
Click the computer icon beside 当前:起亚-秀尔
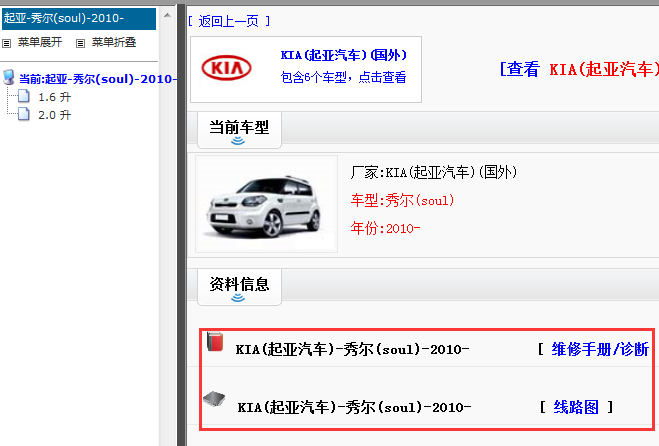[9, 78]
